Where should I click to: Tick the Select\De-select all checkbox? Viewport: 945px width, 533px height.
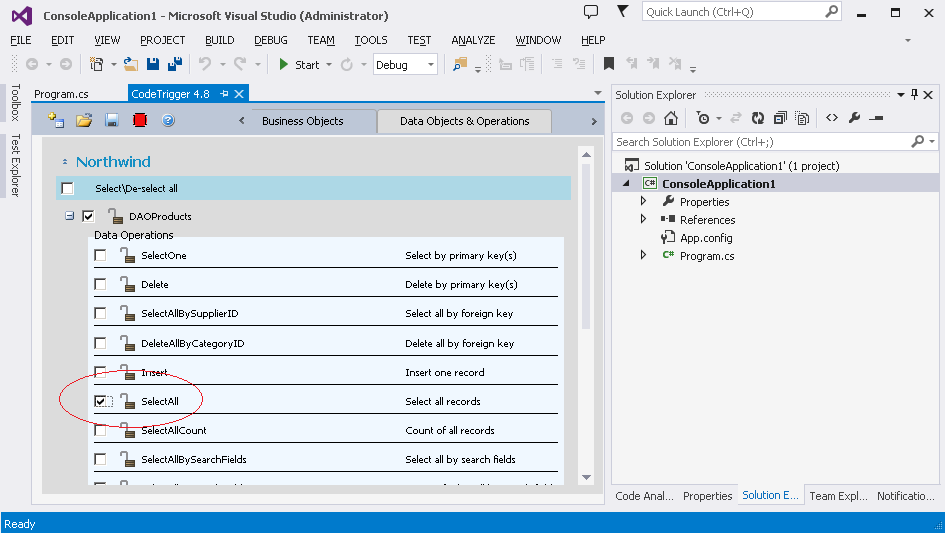tap(67, 188)
